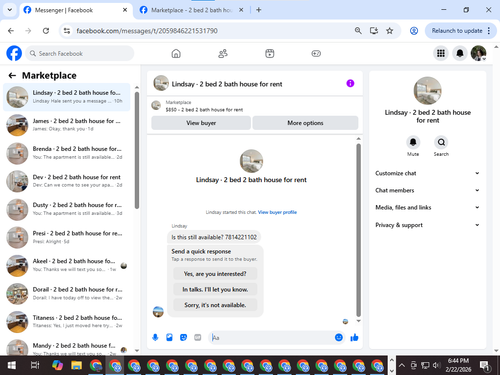Zoom icon in the browser address bar

point(358,31)
